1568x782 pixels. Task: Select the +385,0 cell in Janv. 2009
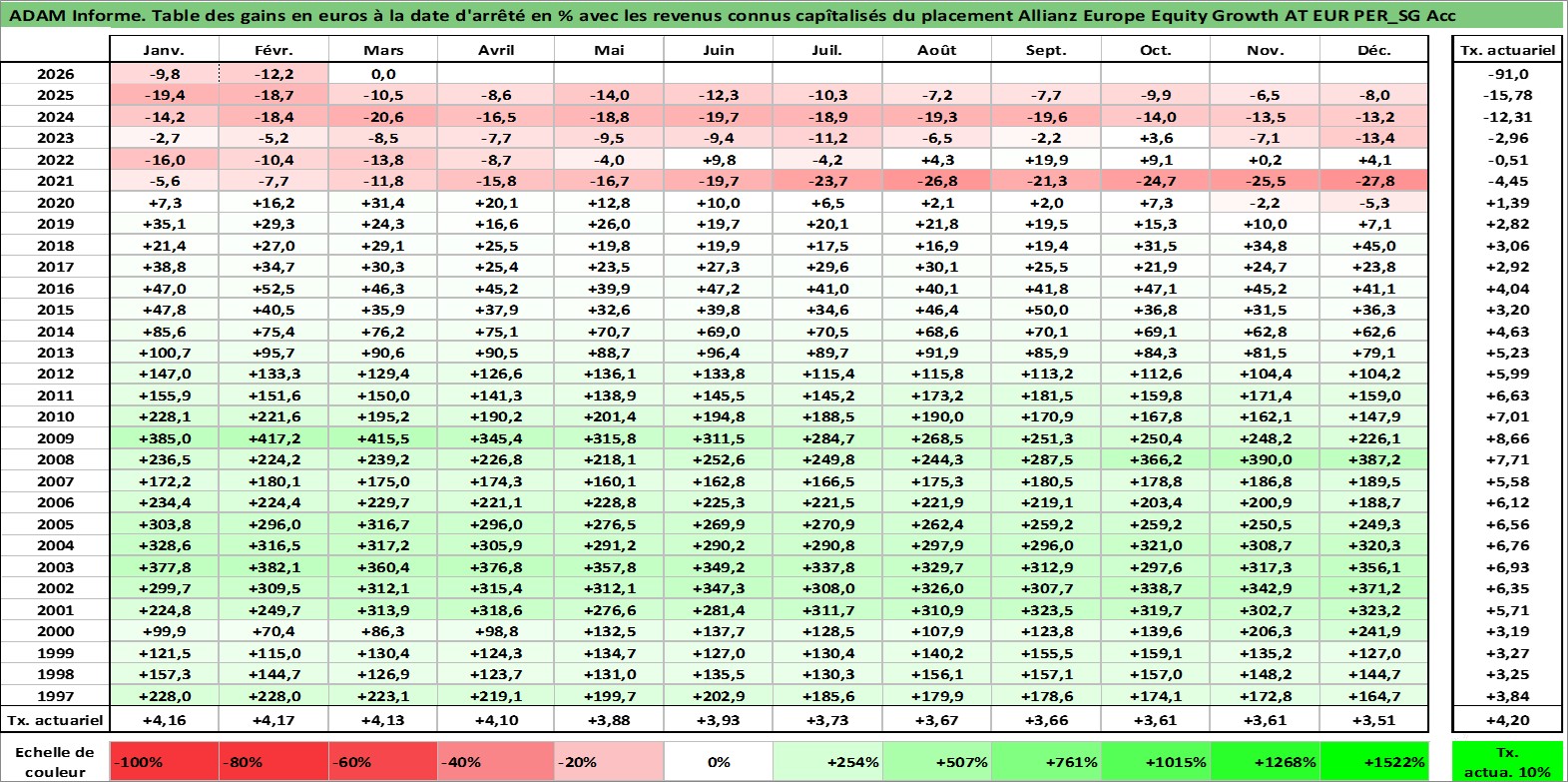164,438
